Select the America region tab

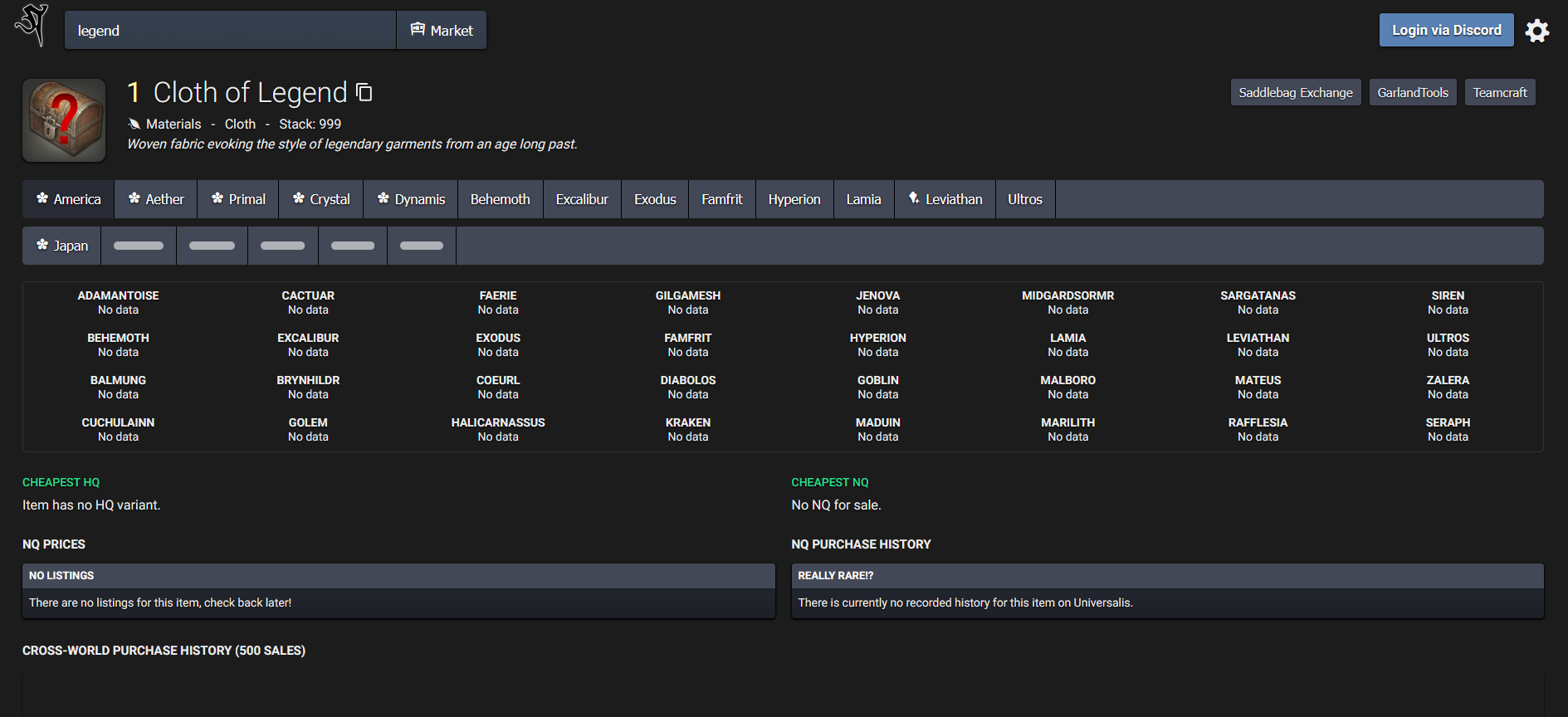(x=69, y=199)
